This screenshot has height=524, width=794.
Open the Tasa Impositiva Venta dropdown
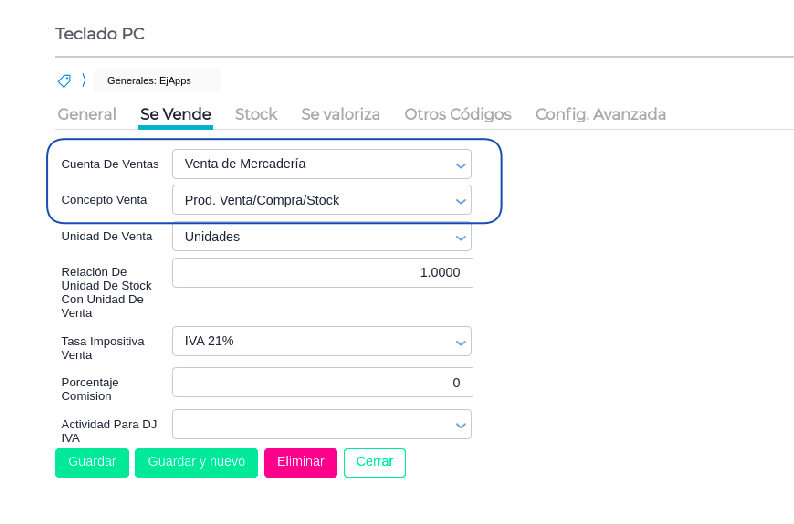pos(321,341)
